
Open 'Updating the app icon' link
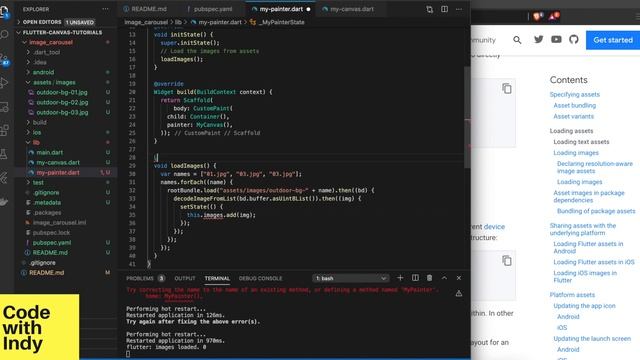[584, 306]
